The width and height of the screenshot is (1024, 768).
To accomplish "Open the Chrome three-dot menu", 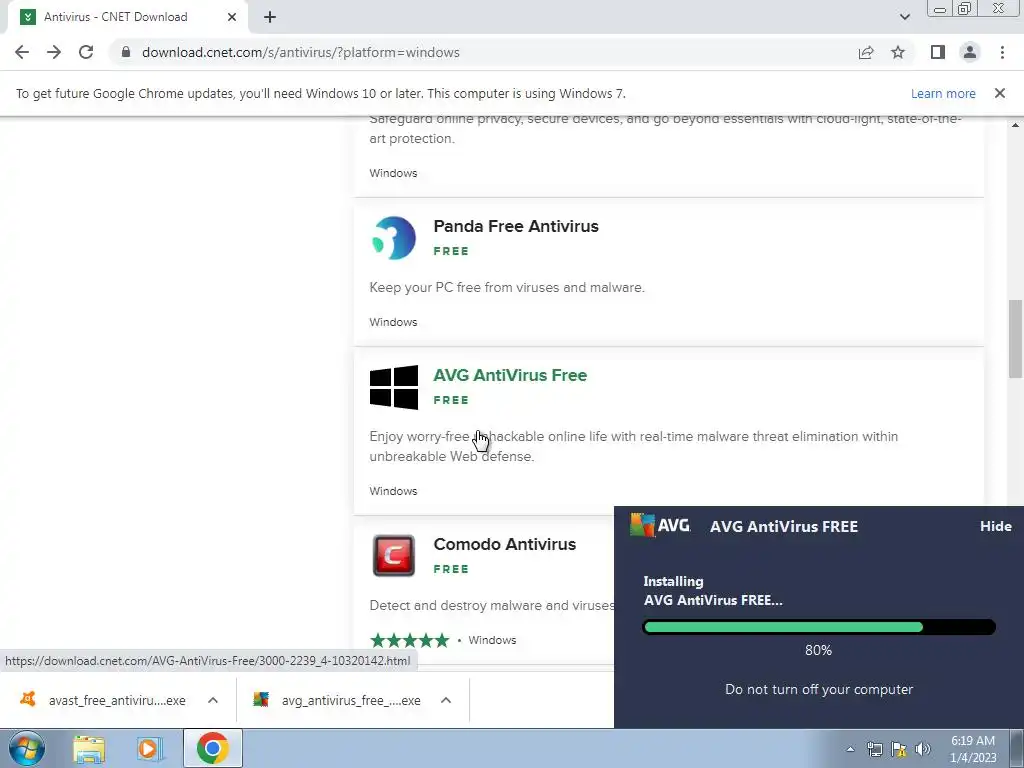I will (1002, 52).
